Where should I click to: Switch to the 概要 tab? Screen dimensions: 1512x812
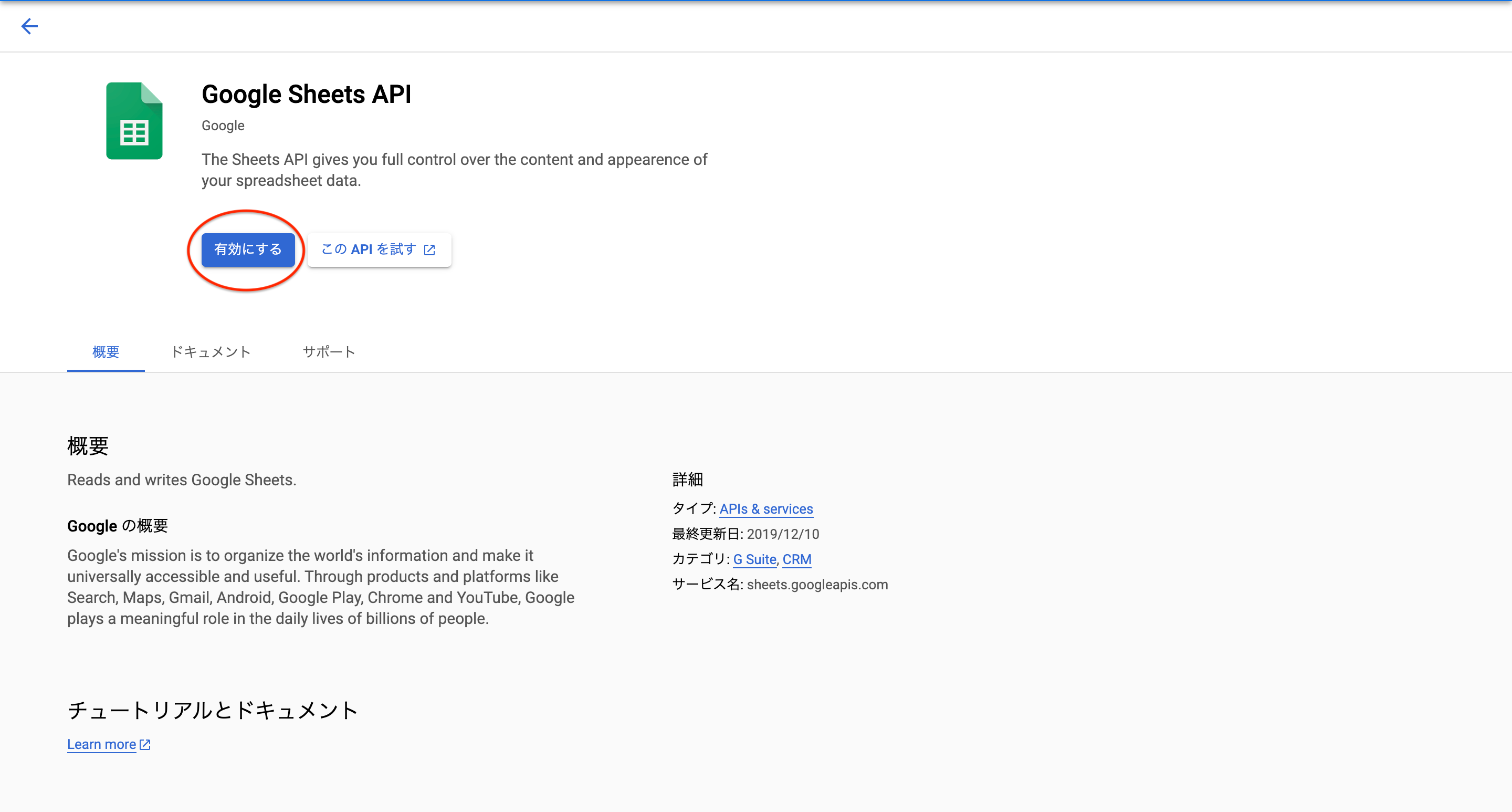tap(106, 352)
